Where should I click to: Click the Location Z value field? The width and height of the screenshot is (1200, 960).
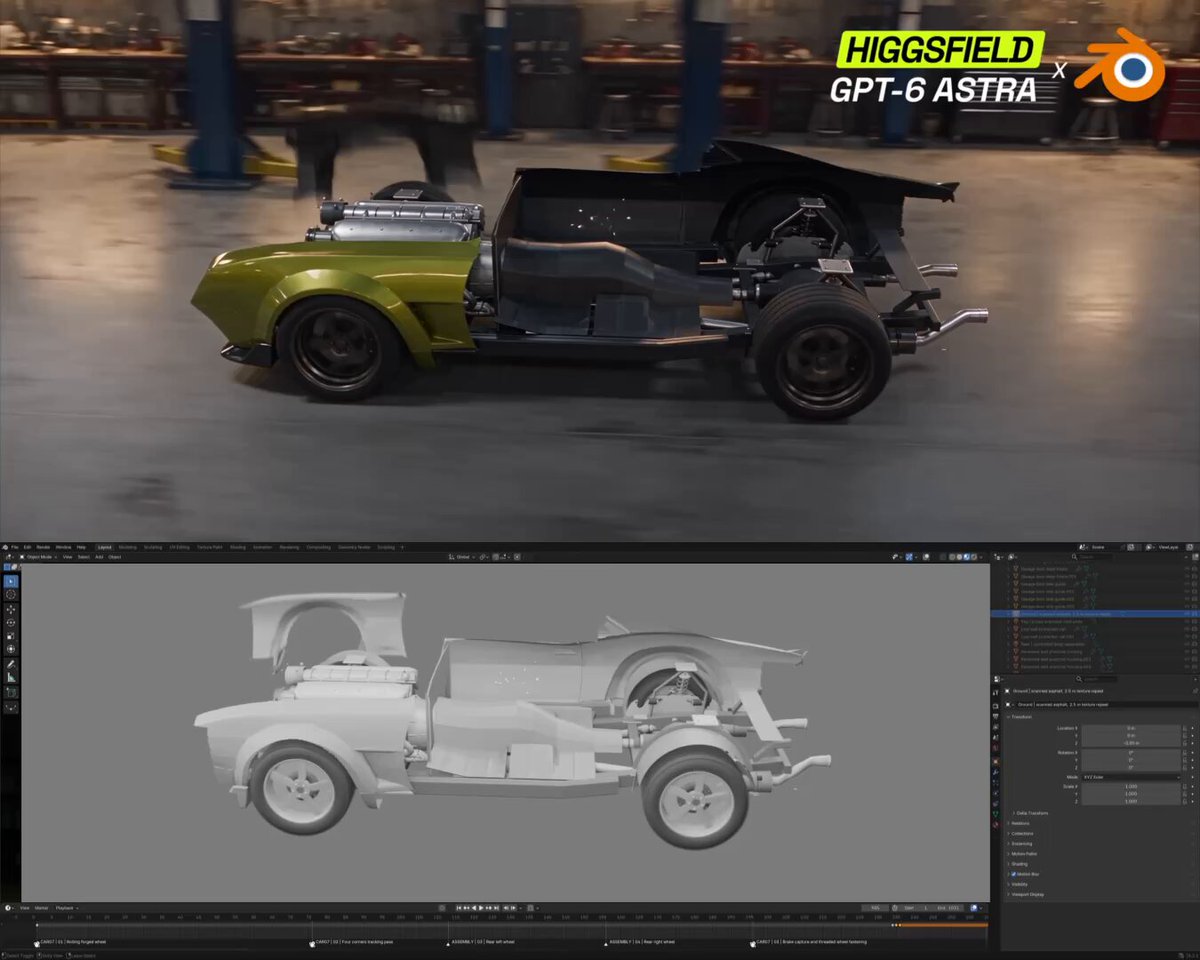pos(1131,743)
